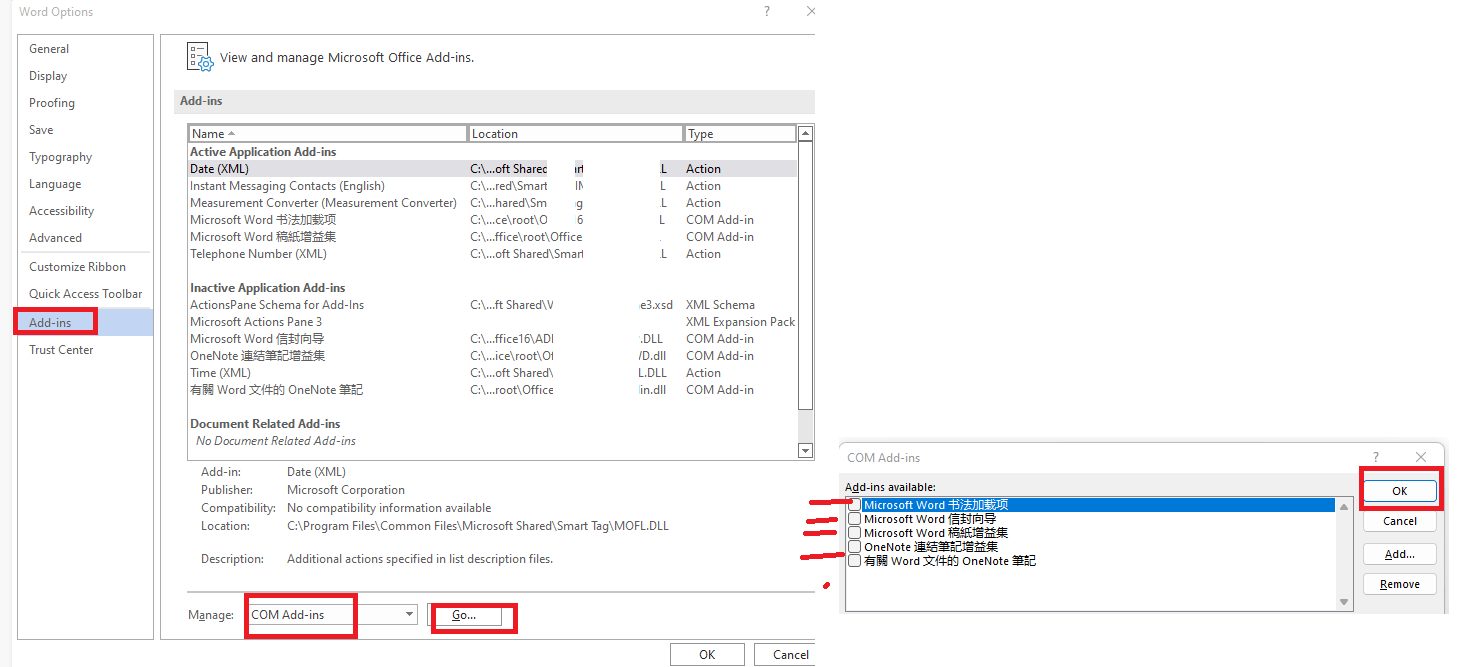
Task: Close the Word Options window
Action: tap(810, 11)
